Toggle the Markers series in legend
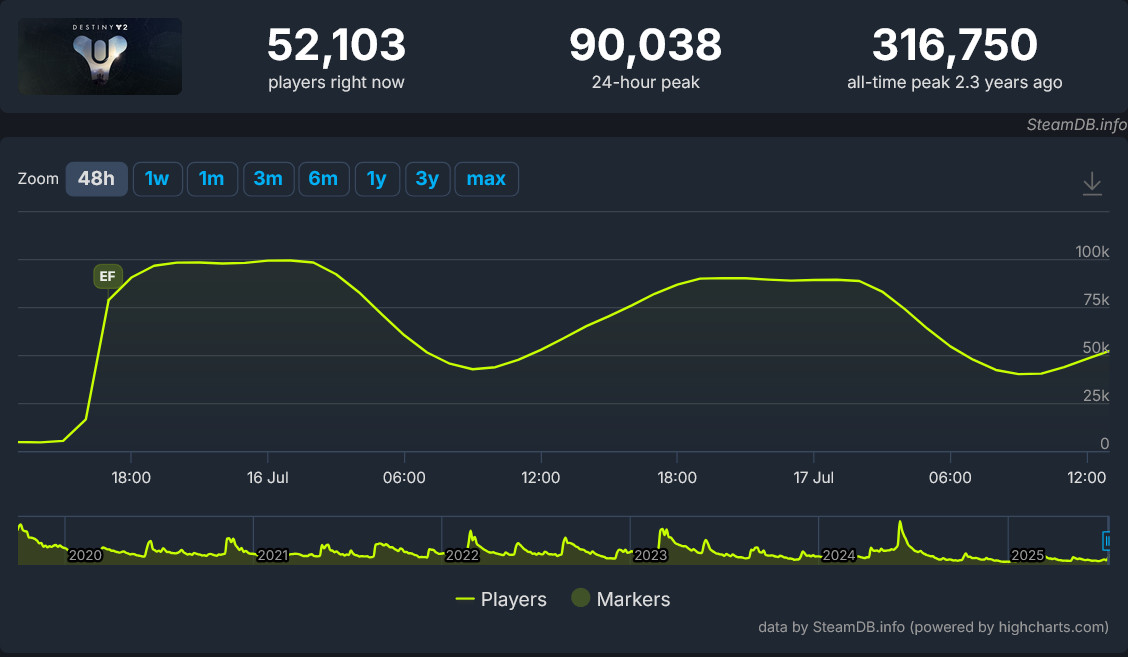The image size is (1128, 657). [620, 599]
